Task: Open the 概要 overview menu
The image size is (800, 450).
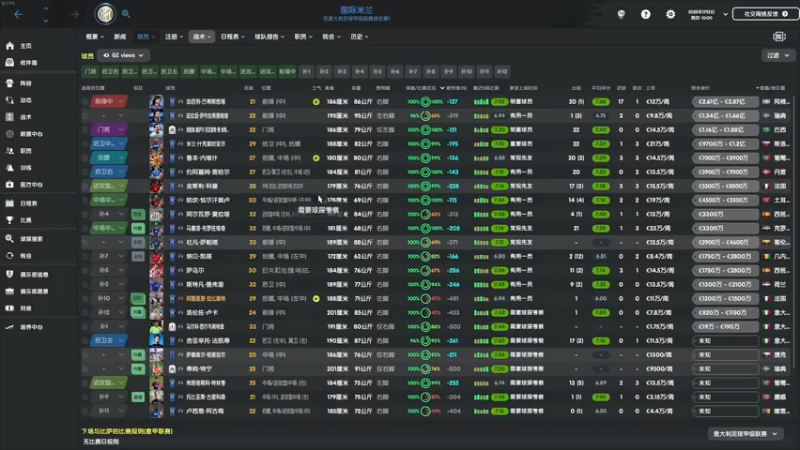Action: point(94,37)
